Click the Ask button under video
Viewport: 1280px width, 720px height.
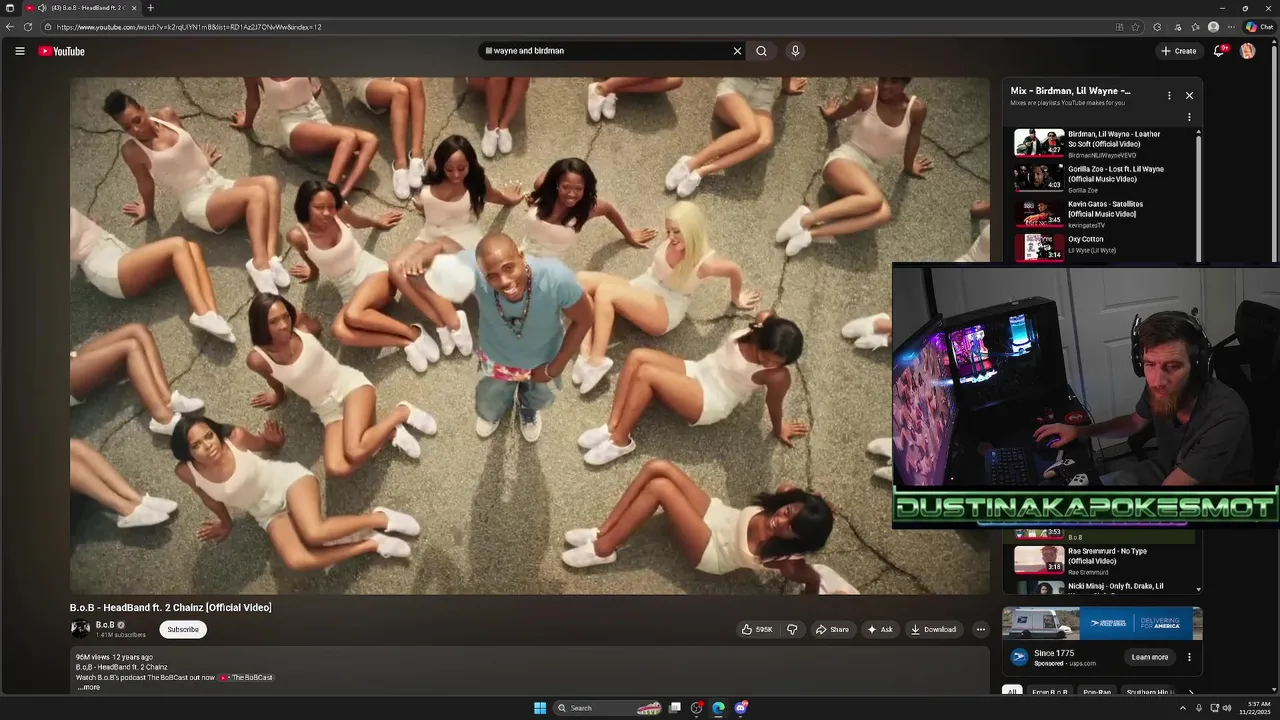(x=880, y=629)
